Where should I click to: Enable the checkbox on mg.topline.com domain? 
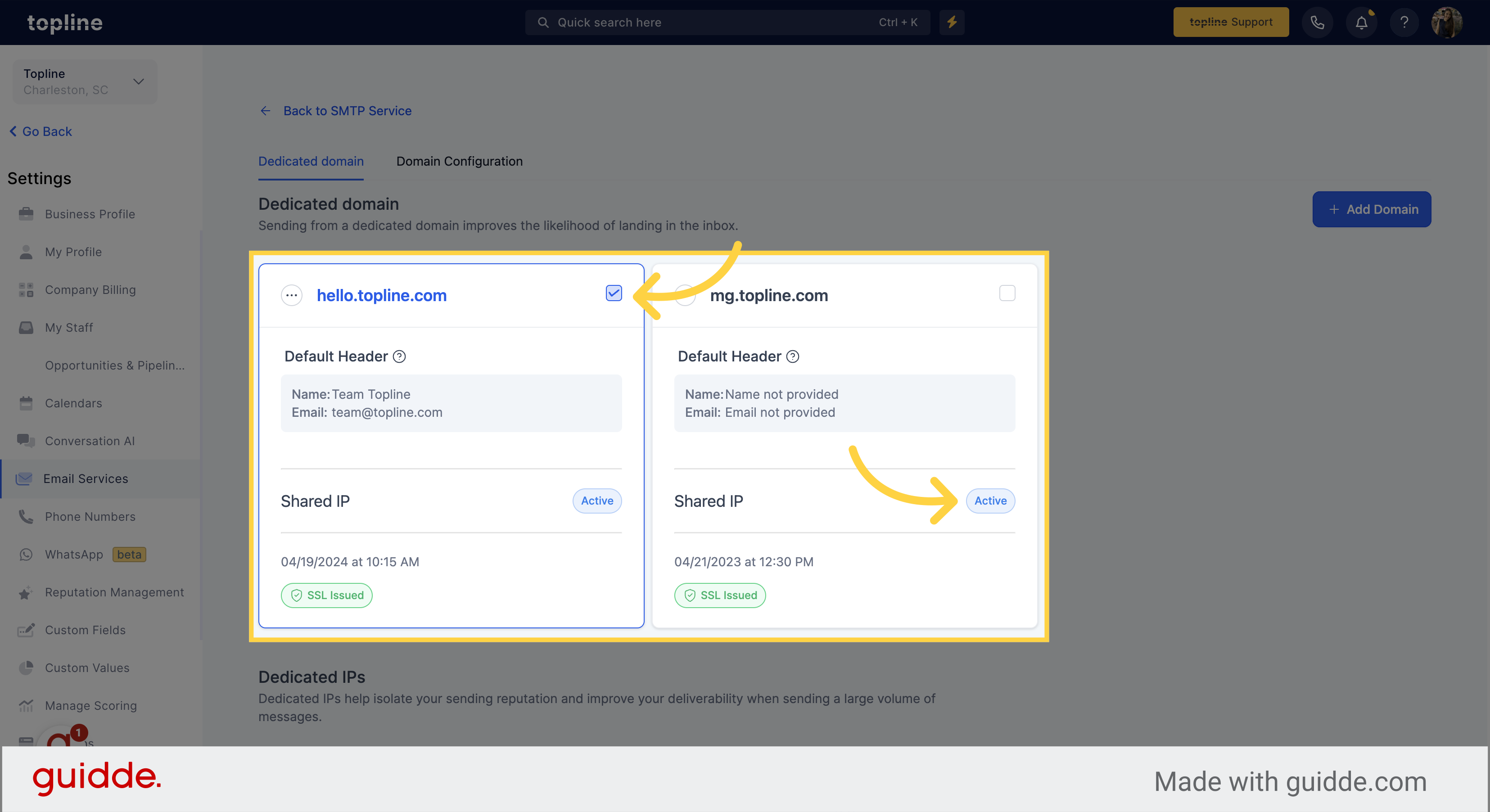[x=1006, y=293]
